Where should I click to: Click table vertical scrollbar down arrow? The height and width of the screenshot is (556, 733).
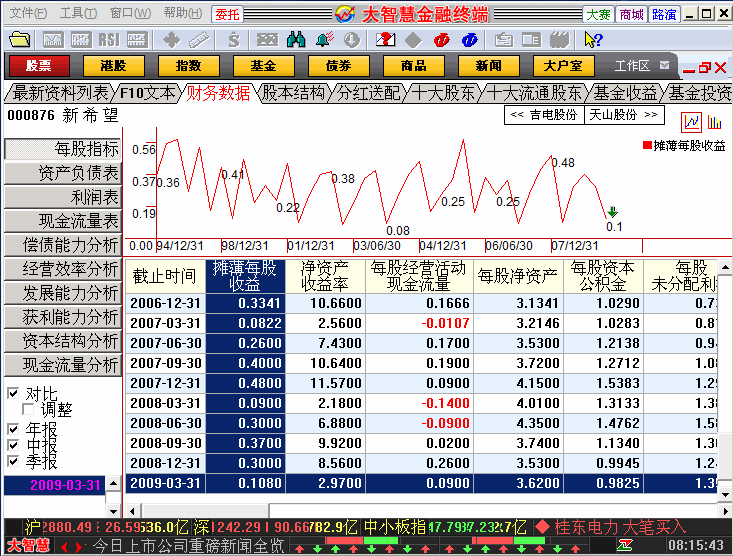tap(725, 495)
